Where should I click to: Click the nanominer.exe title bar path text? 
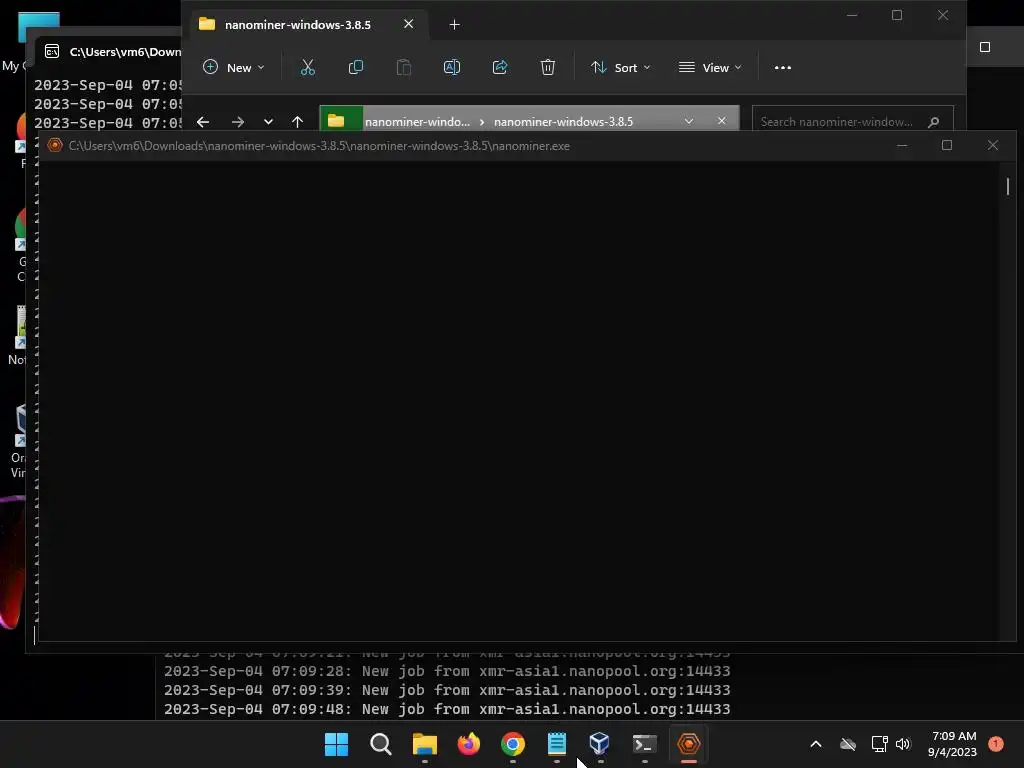tap(319, 146)
